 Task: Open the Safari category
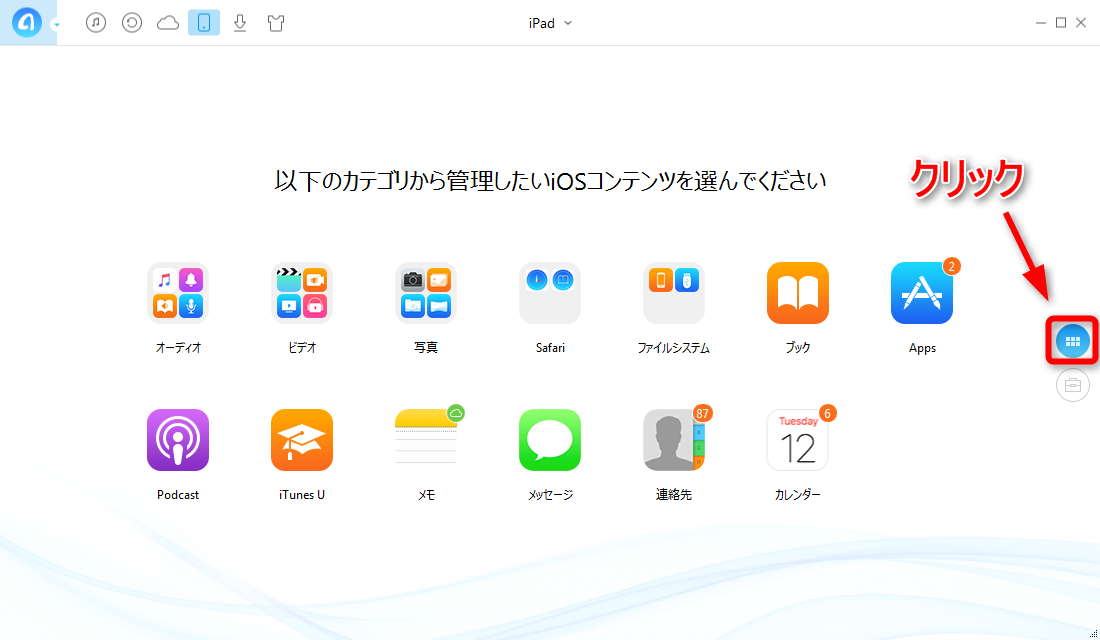[x=550, y=293]
